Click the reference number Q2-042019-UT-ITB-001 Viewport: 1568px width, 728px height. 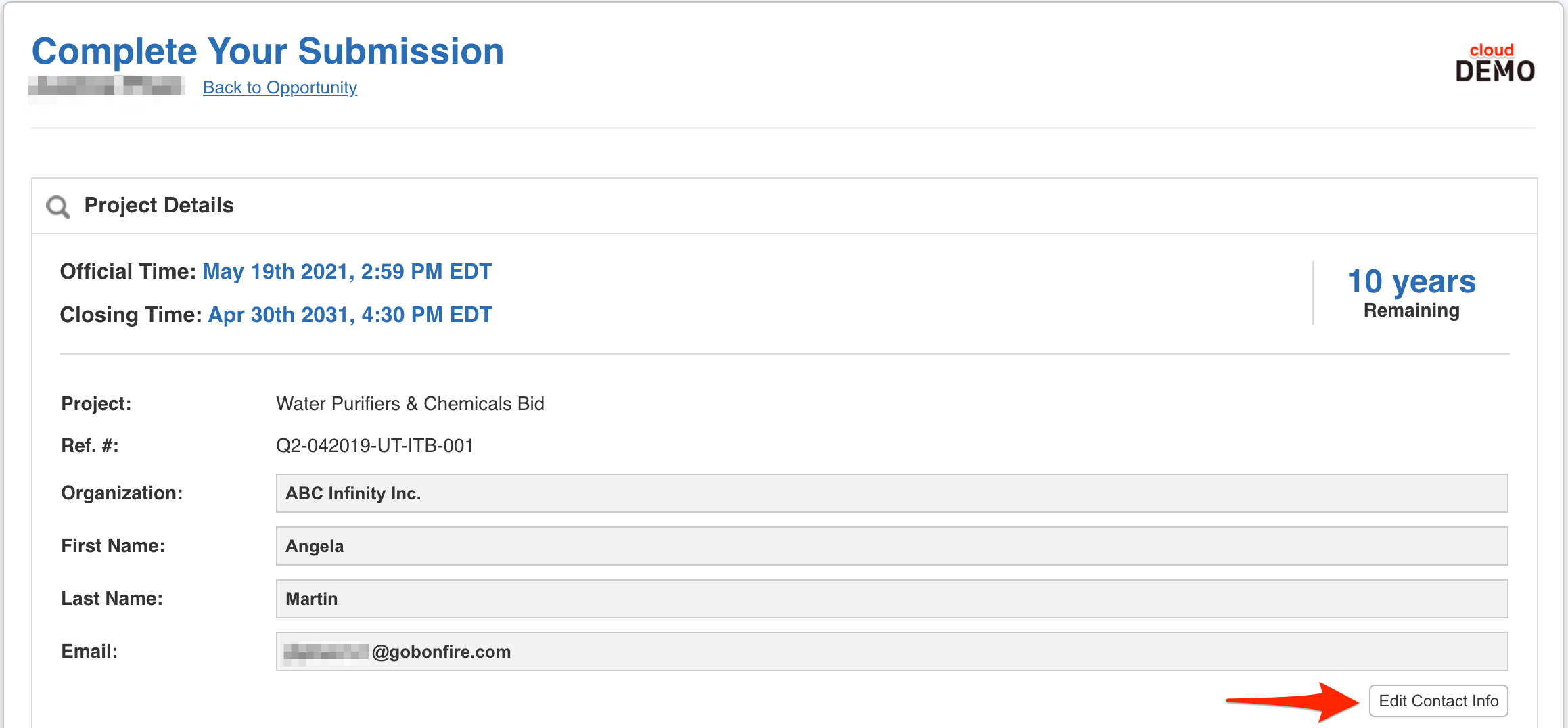[x=374, y=446]
